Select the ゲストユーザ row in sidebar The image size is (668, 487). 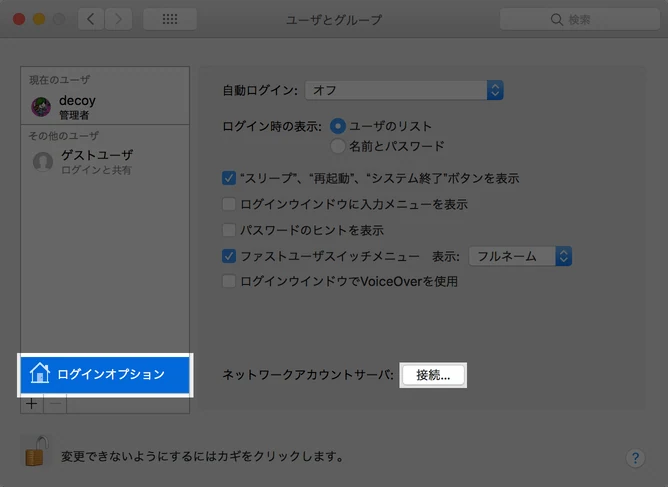coord(105,162)
